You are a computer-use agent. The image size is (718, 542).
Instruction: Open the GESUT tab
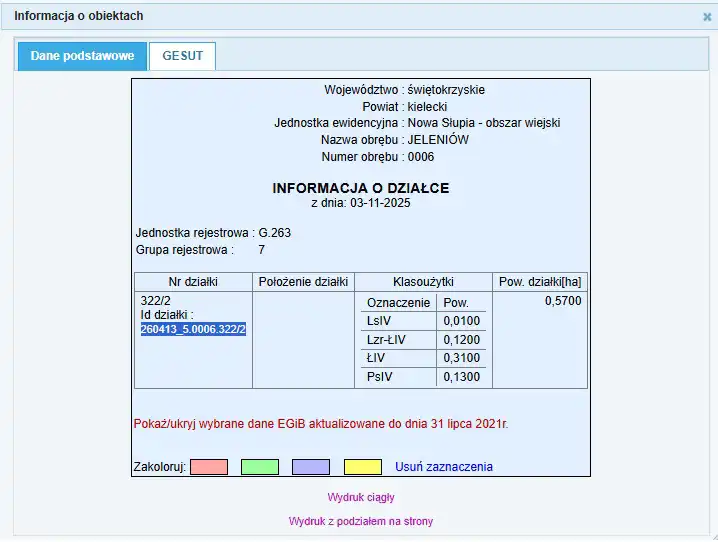[182, 56]
